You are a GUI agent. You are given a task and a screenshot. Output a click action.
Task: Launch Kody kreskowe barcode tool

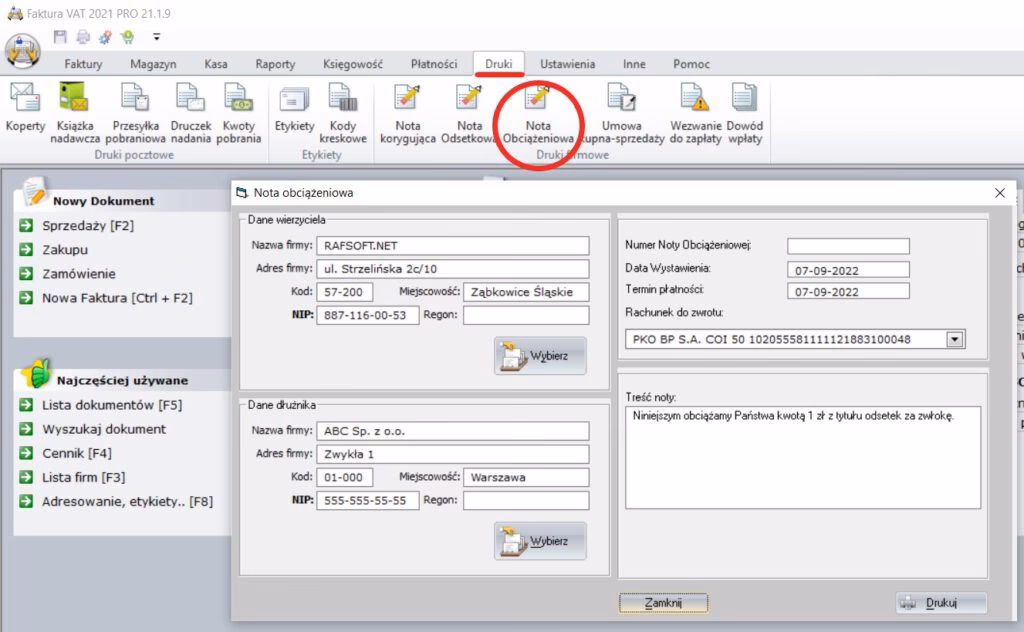coord(343,109)
